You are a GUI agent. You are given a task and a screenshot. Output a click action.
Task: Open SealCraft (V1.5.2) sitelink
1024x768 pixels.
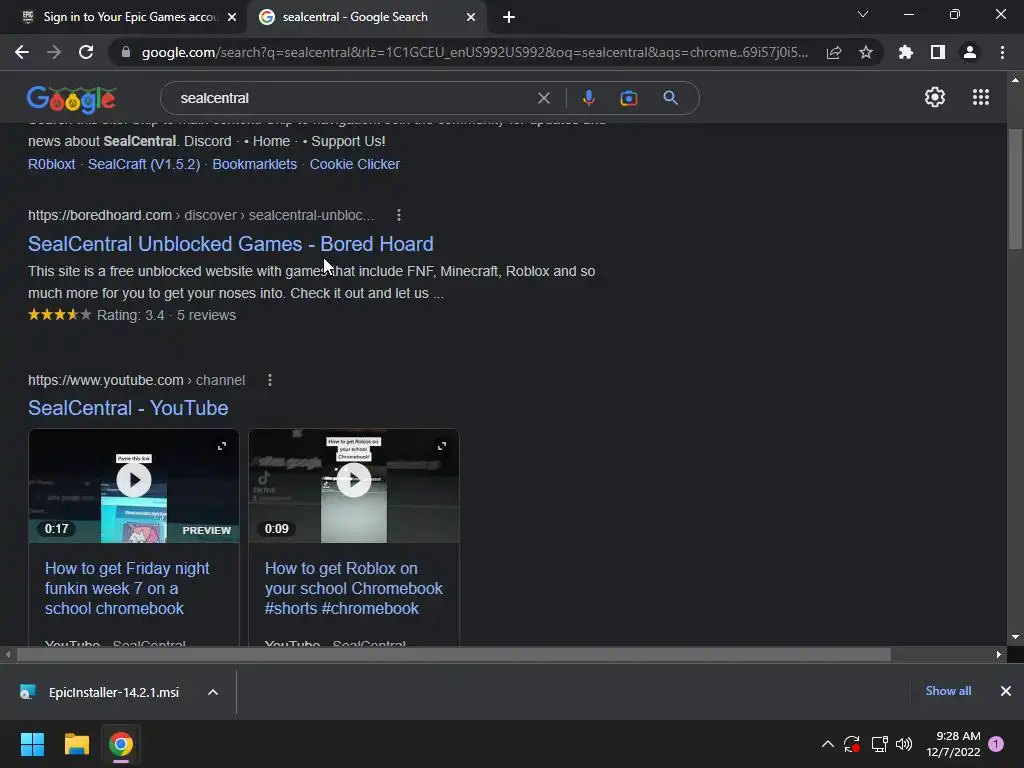pyautogui.click(x=144, y=164)
